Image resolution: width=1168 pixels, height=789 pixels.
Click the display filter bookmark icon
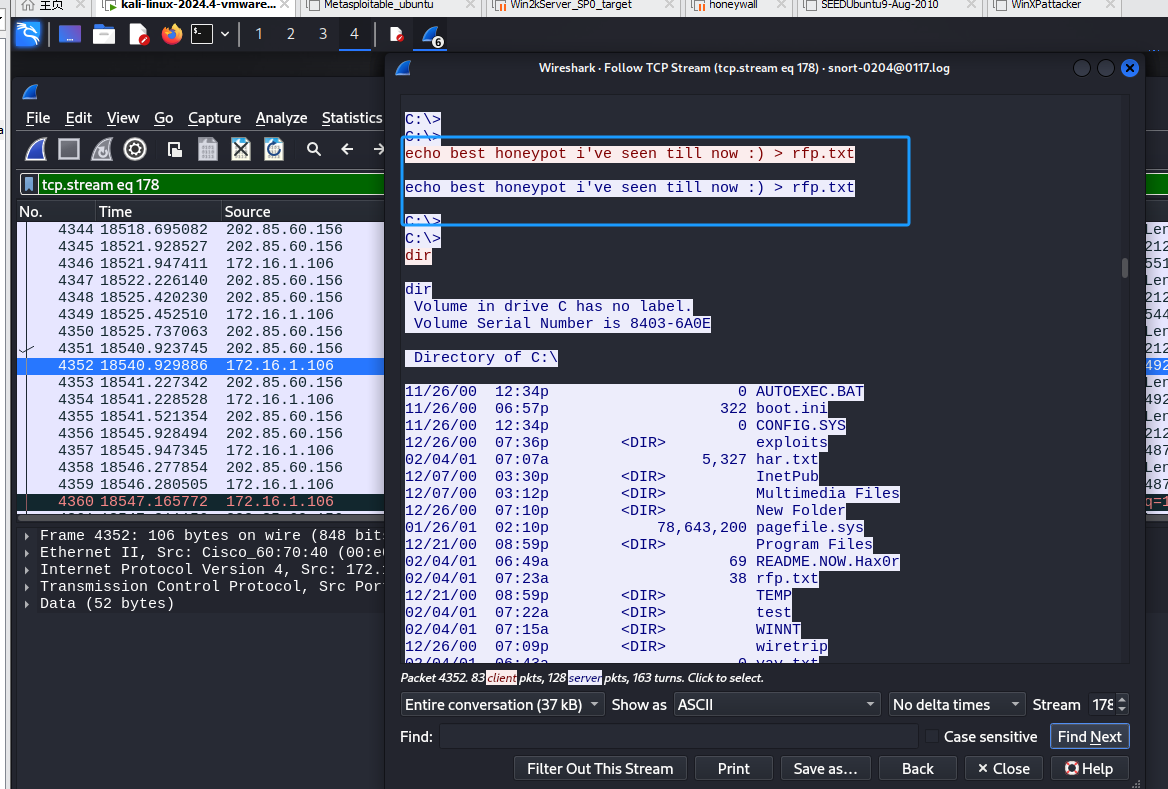(x=28, y=184)
